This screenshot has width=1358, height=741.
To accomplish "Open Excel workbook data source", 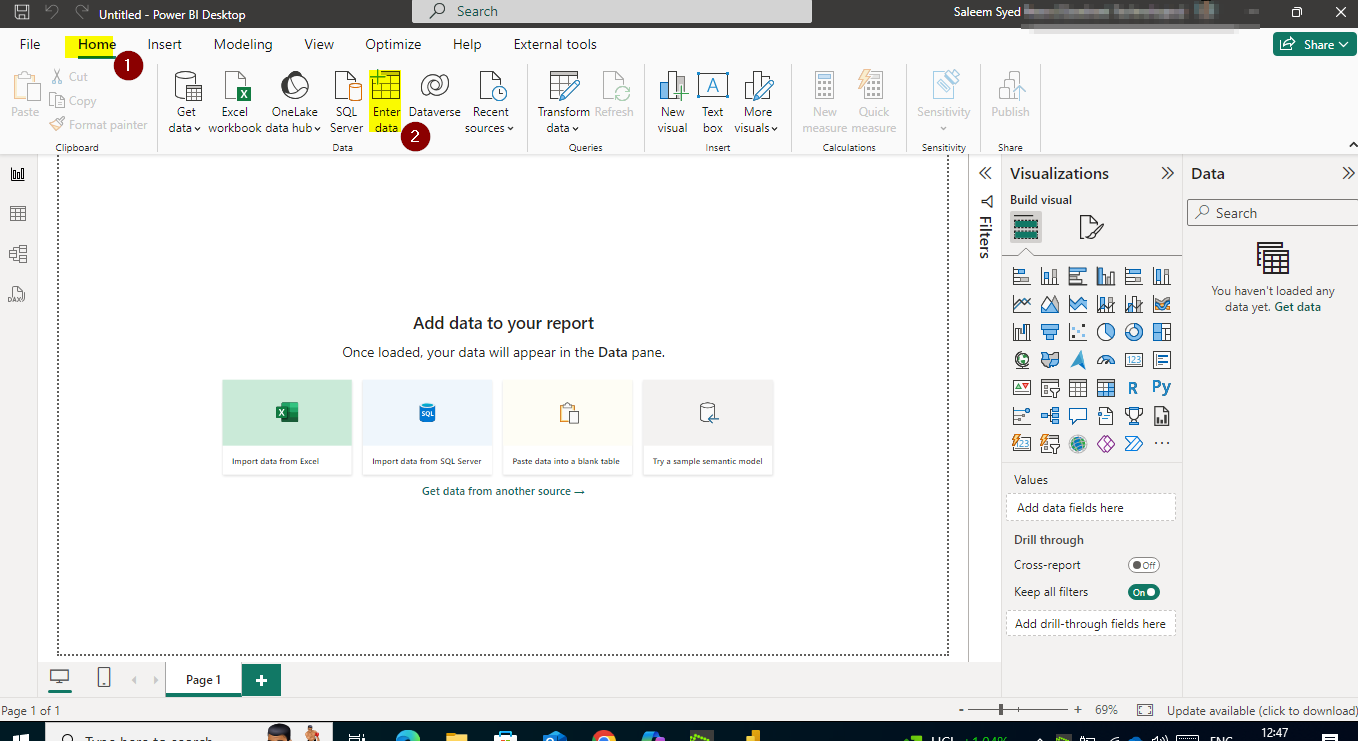I will pyautogui.click(x=235, y=103).
